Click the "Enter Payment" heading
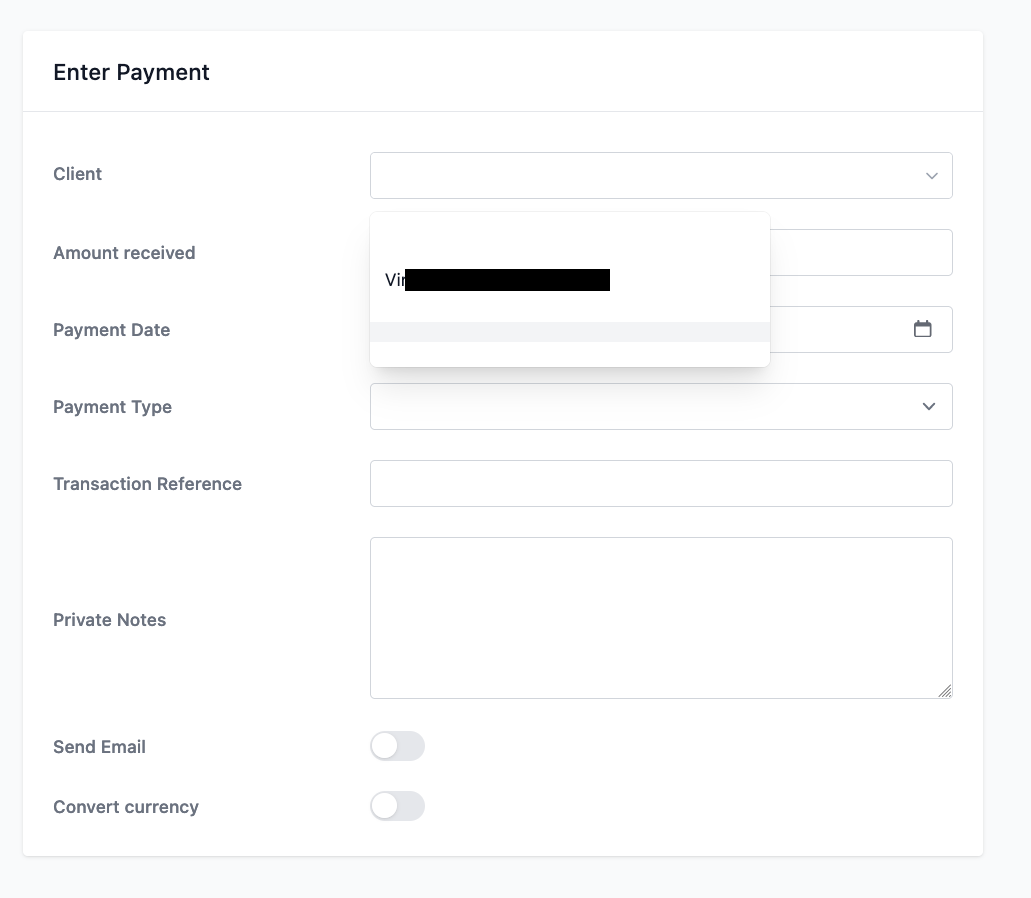The width and height of the screenshot is (1031, 898). pos(132,72)
